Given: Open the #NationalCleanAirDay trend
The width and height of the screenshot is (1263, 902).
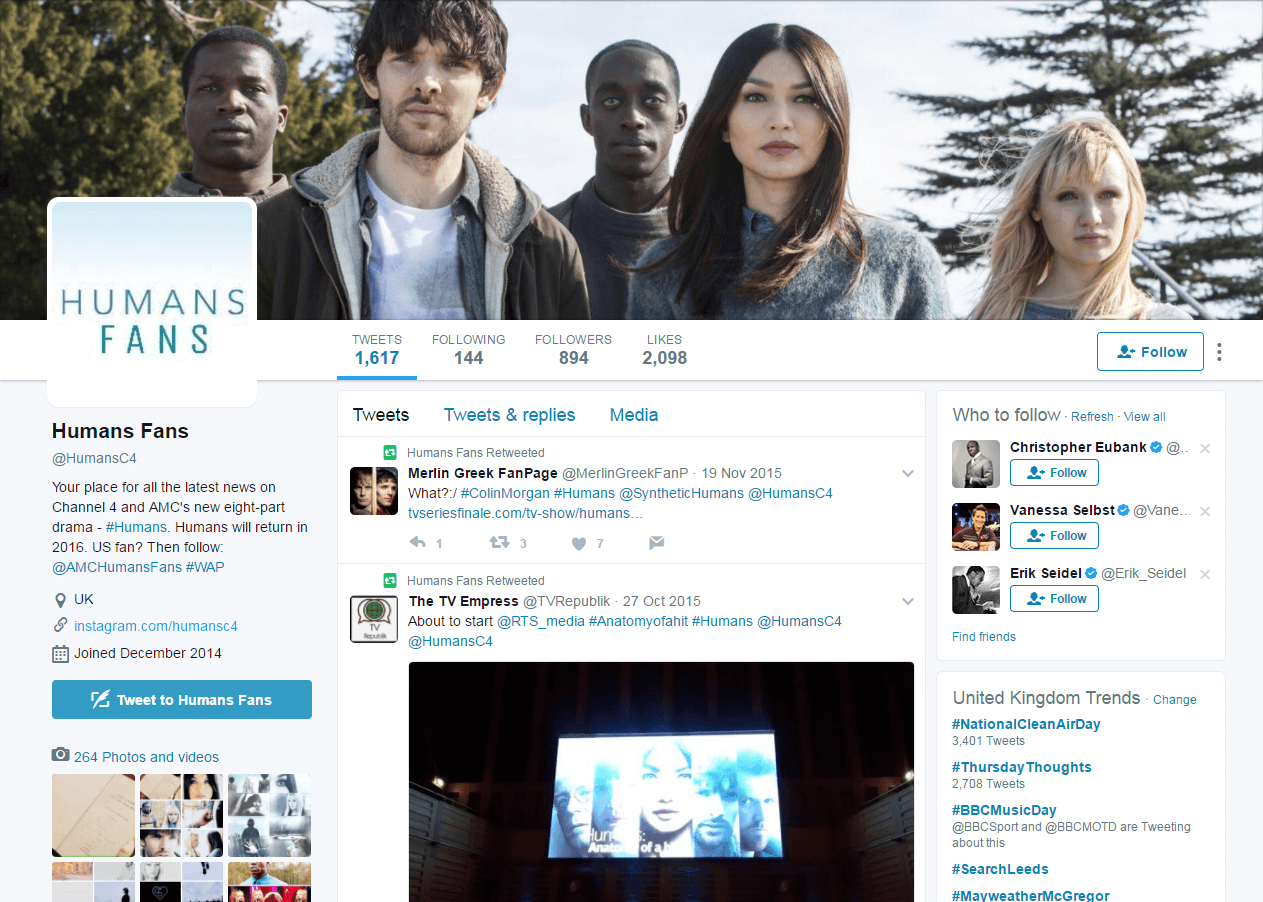Looking at the screenshot, I should [1026, 724].
